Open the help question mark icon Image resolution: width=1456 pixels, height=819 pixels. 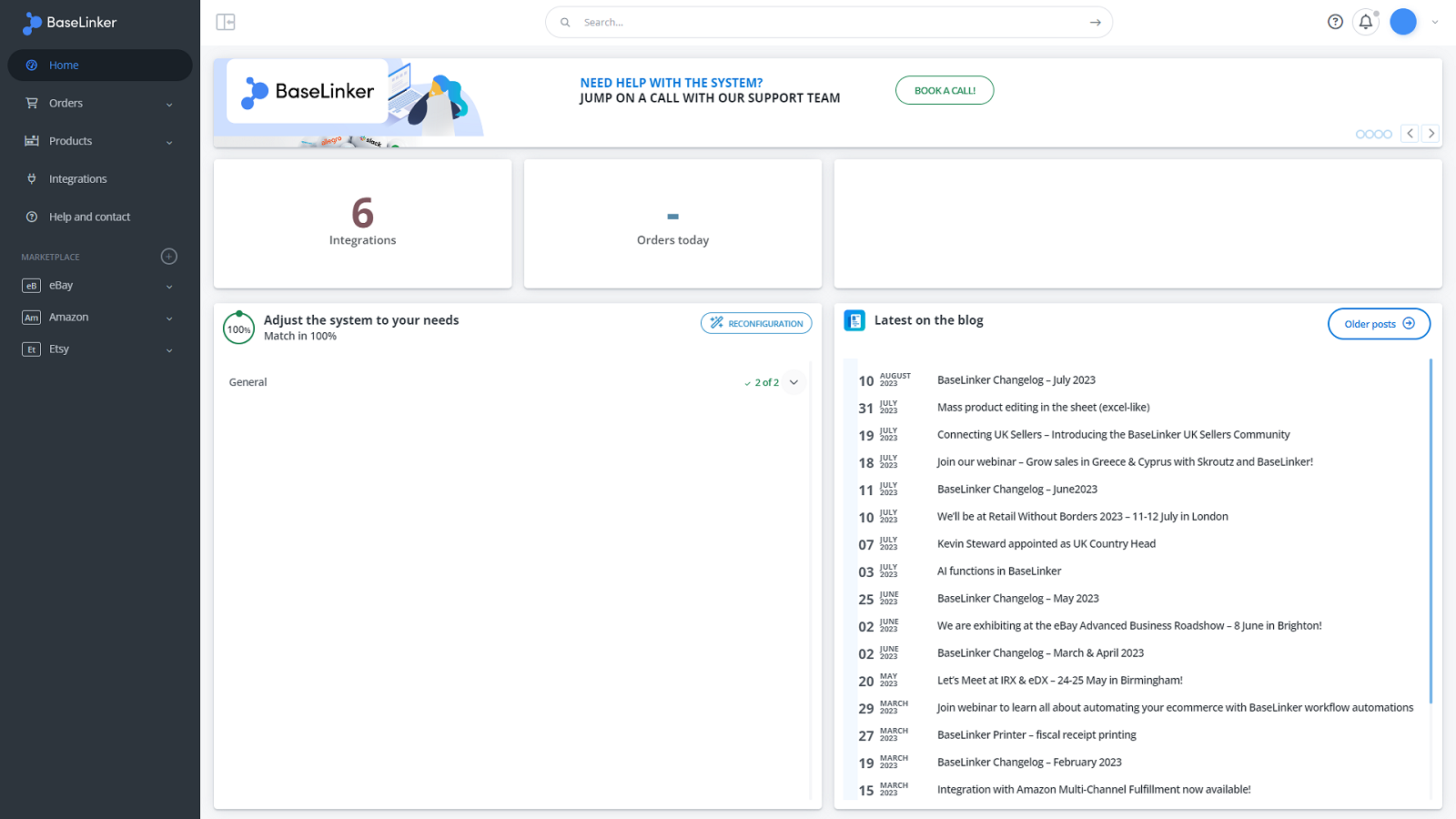[1335, 22]
